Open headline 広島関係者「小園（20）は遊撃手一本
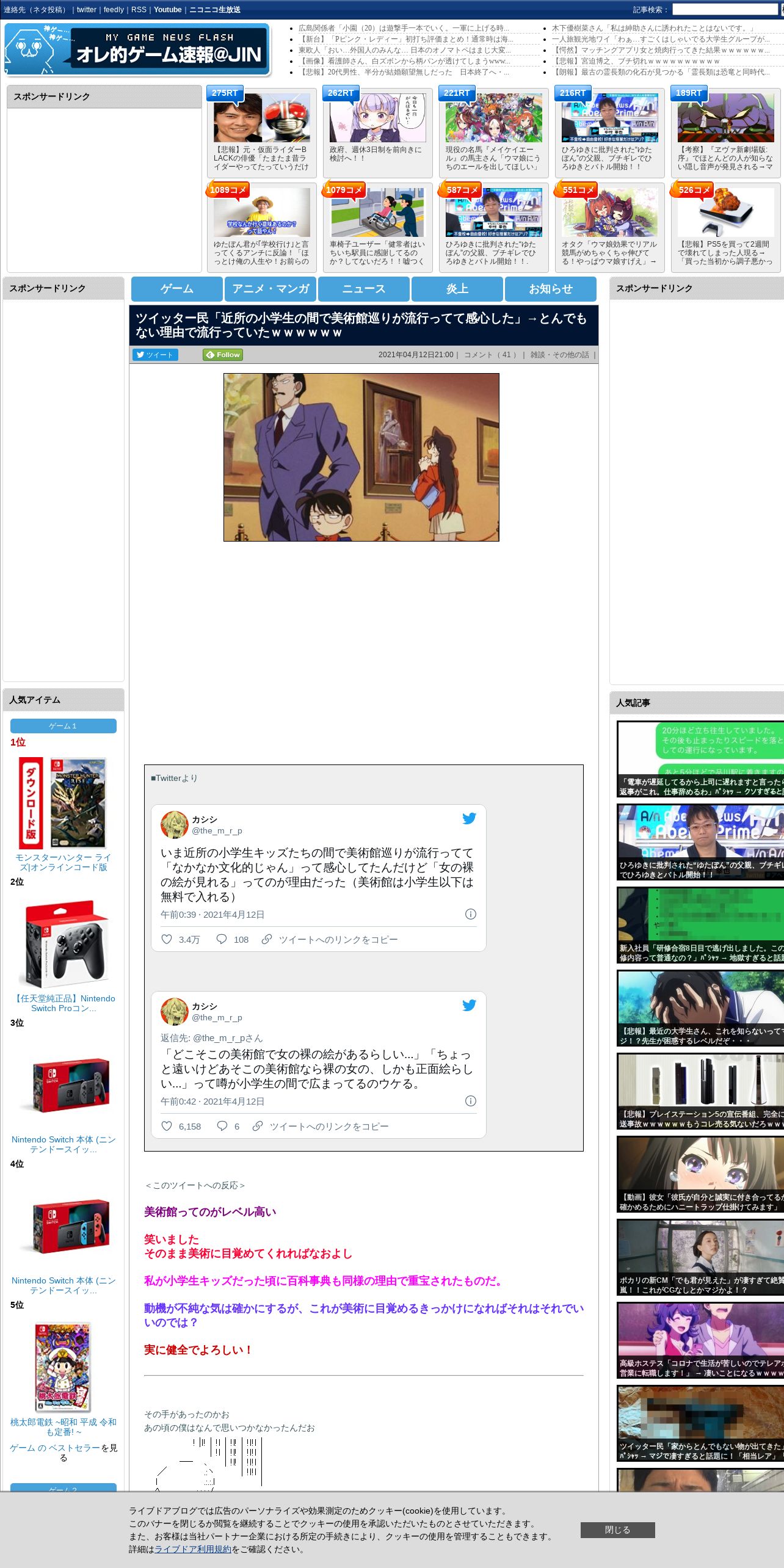784x1568 pixels. tap(404, 28)
